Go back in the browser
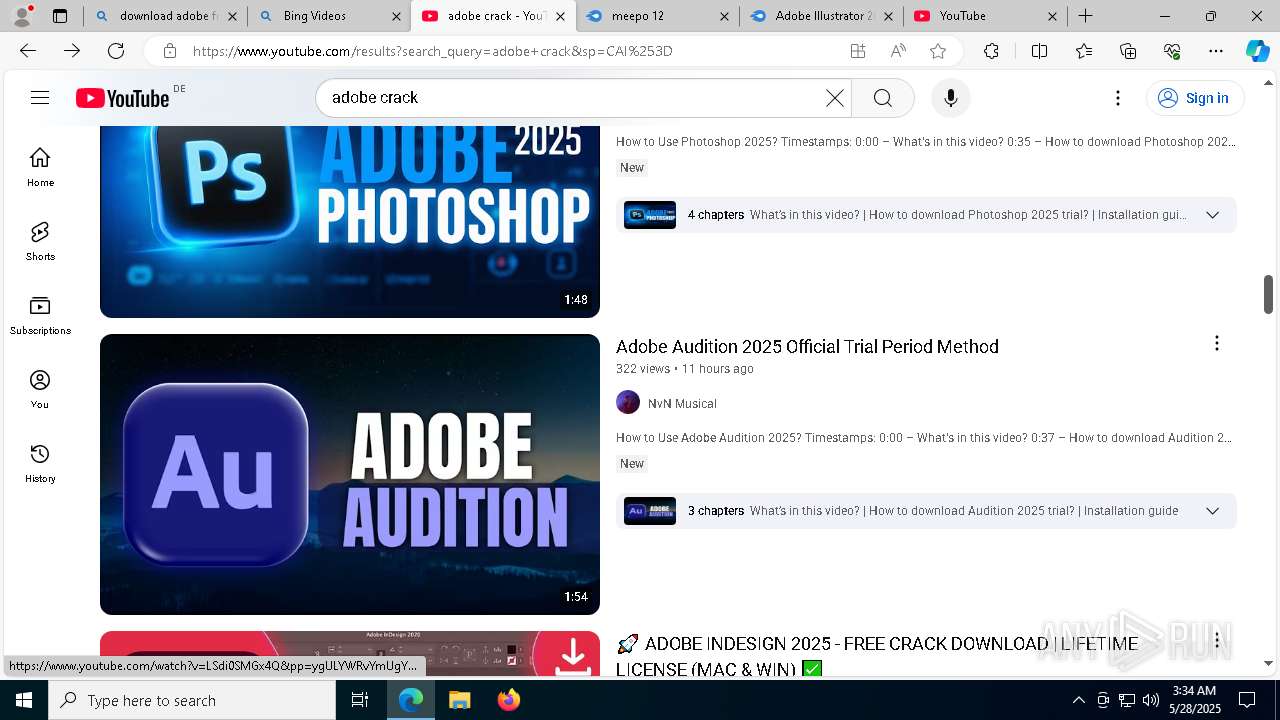 (28, 51)
